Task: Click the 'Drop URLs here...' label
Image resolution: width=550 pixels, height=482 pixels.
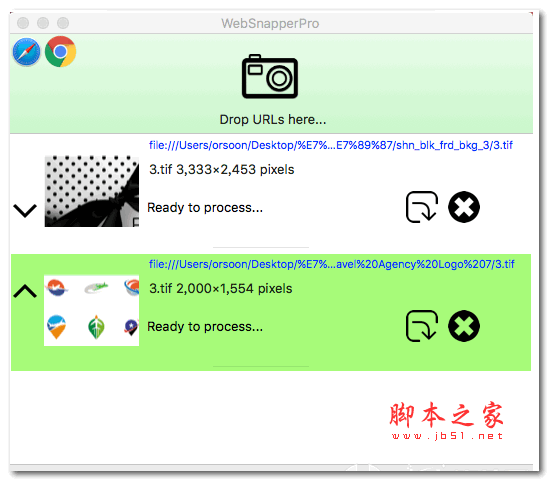Action: (273, 120)
